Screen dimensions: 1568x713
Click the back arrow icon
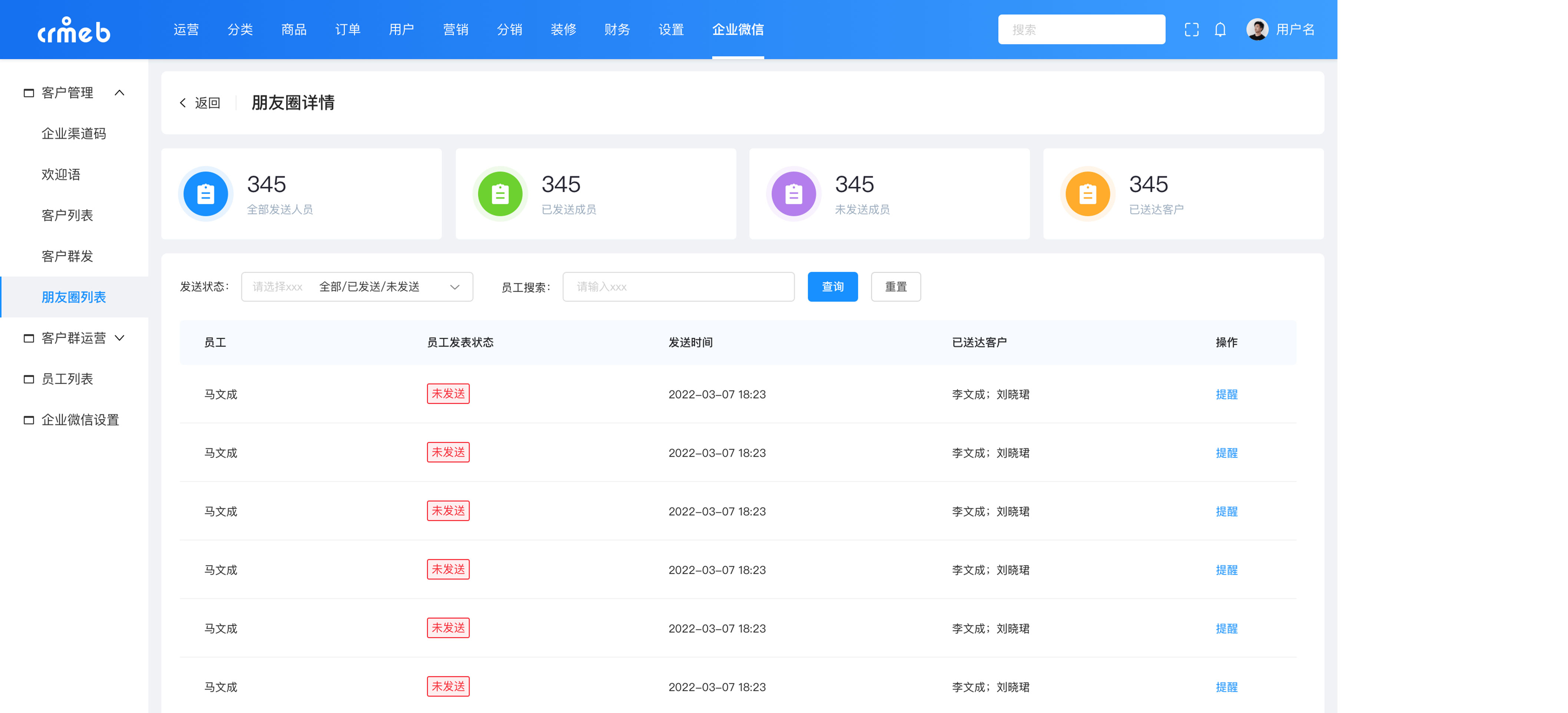coord(183,103)
